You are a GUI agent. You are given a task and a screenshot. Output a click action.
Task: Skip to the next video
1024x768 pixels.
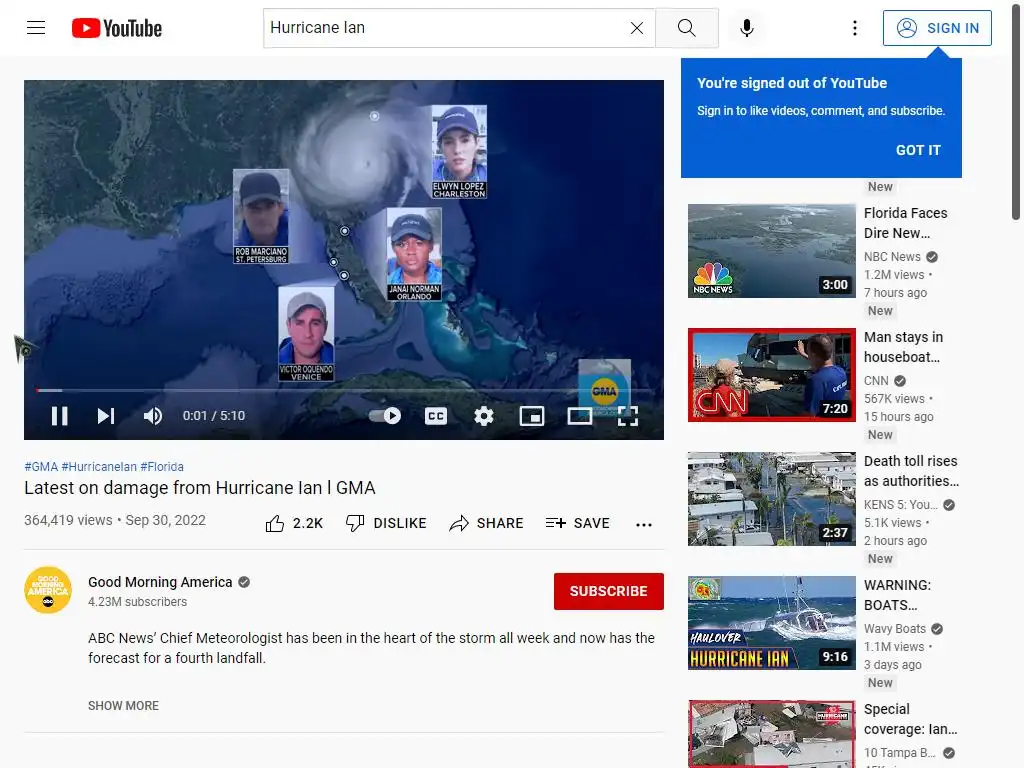point(106,416)
